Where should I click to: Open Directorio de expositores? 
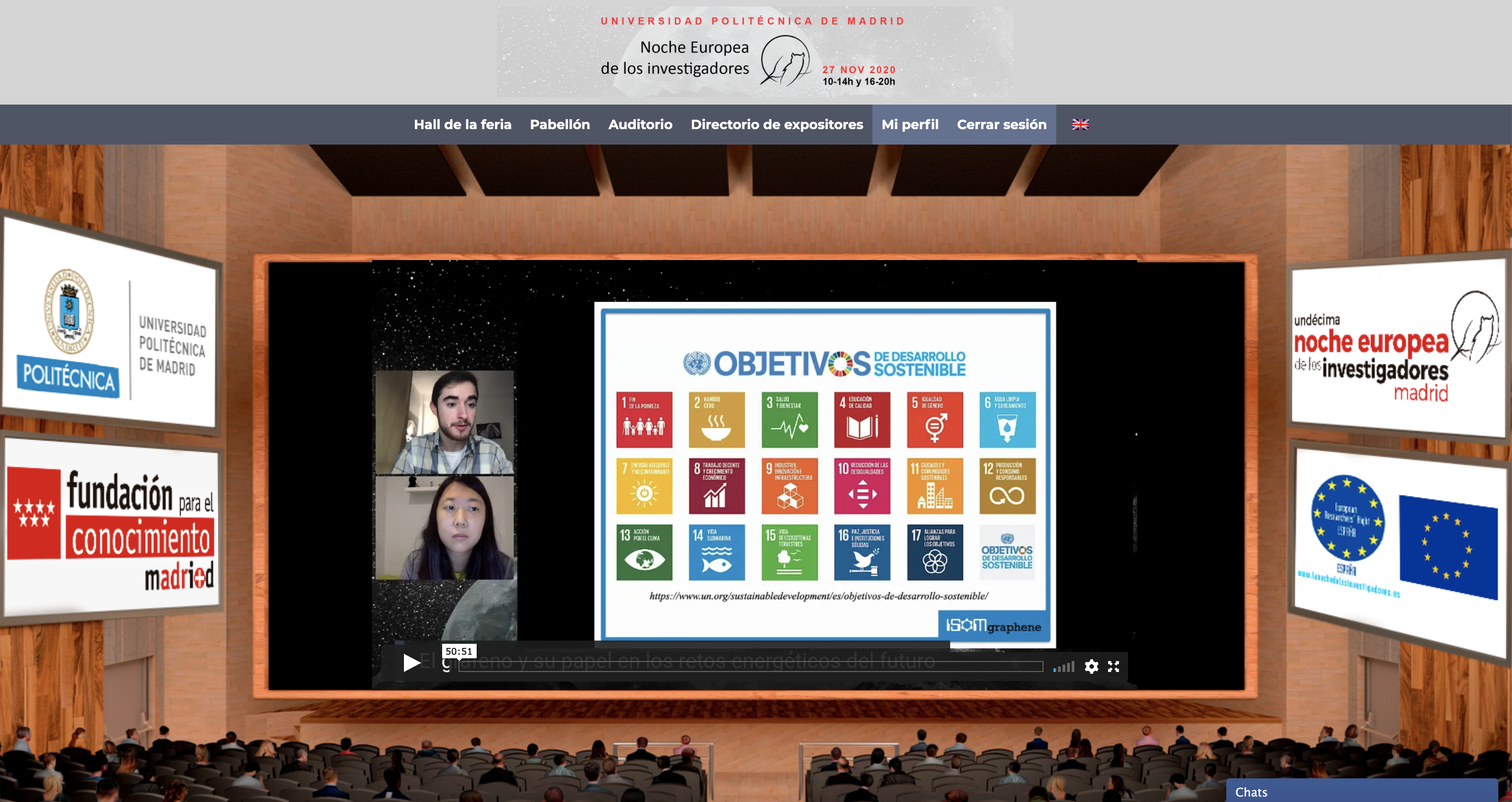(776, 125)
